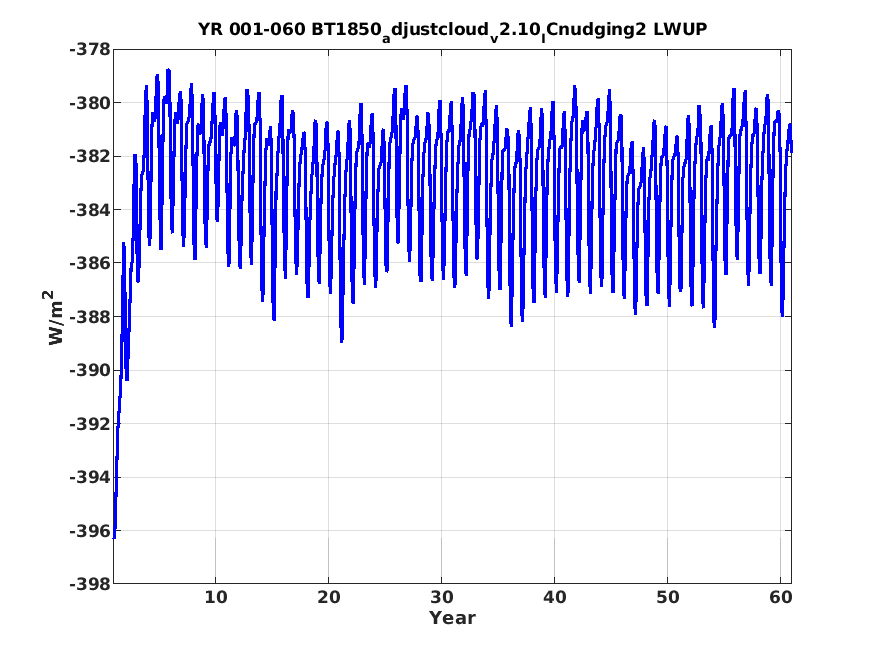Click the y-axis tick label -388
This screenshot has width=875, height=656.
coord(90,317)
